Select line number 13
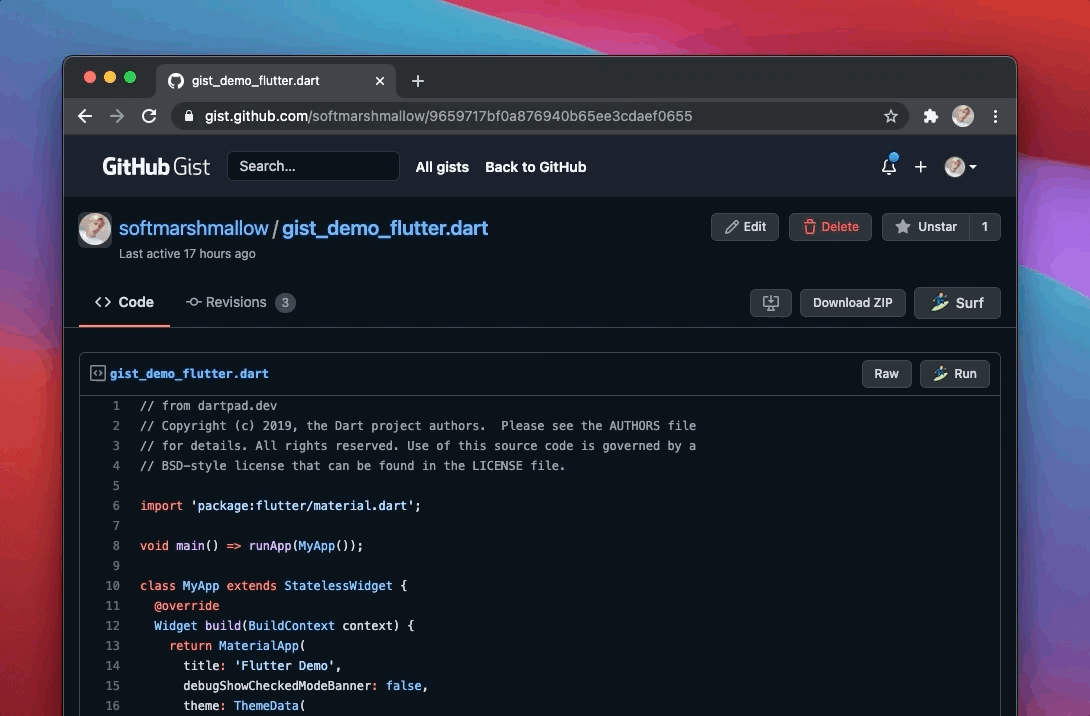The width and height of the screenshot is (1090, 716). pos(113,646)
